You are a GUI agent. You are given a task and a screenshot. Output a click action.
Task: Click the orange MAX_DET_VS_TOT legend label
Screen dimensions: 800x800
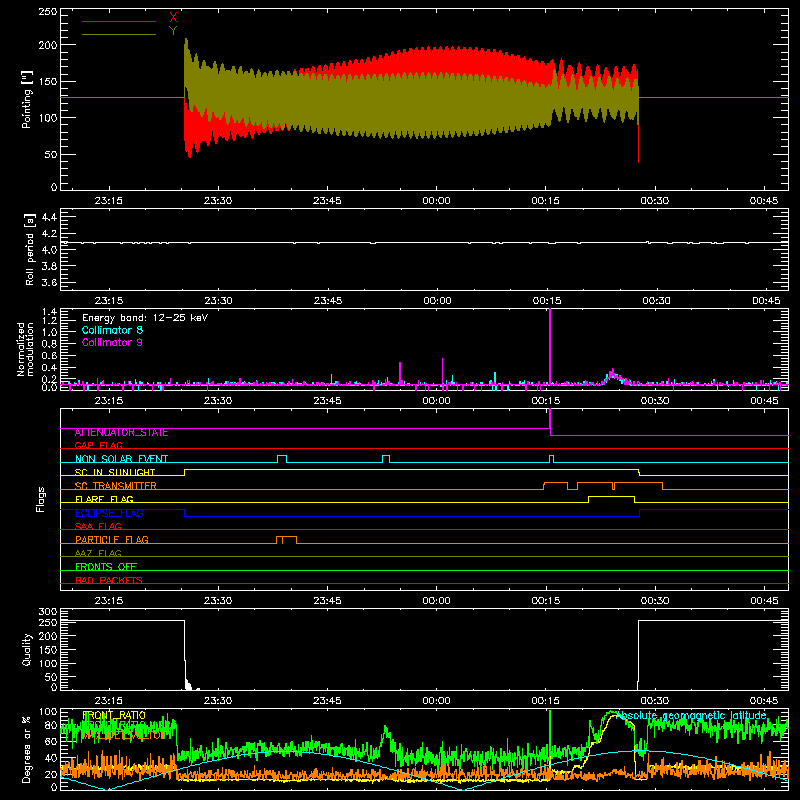[124, 735]
